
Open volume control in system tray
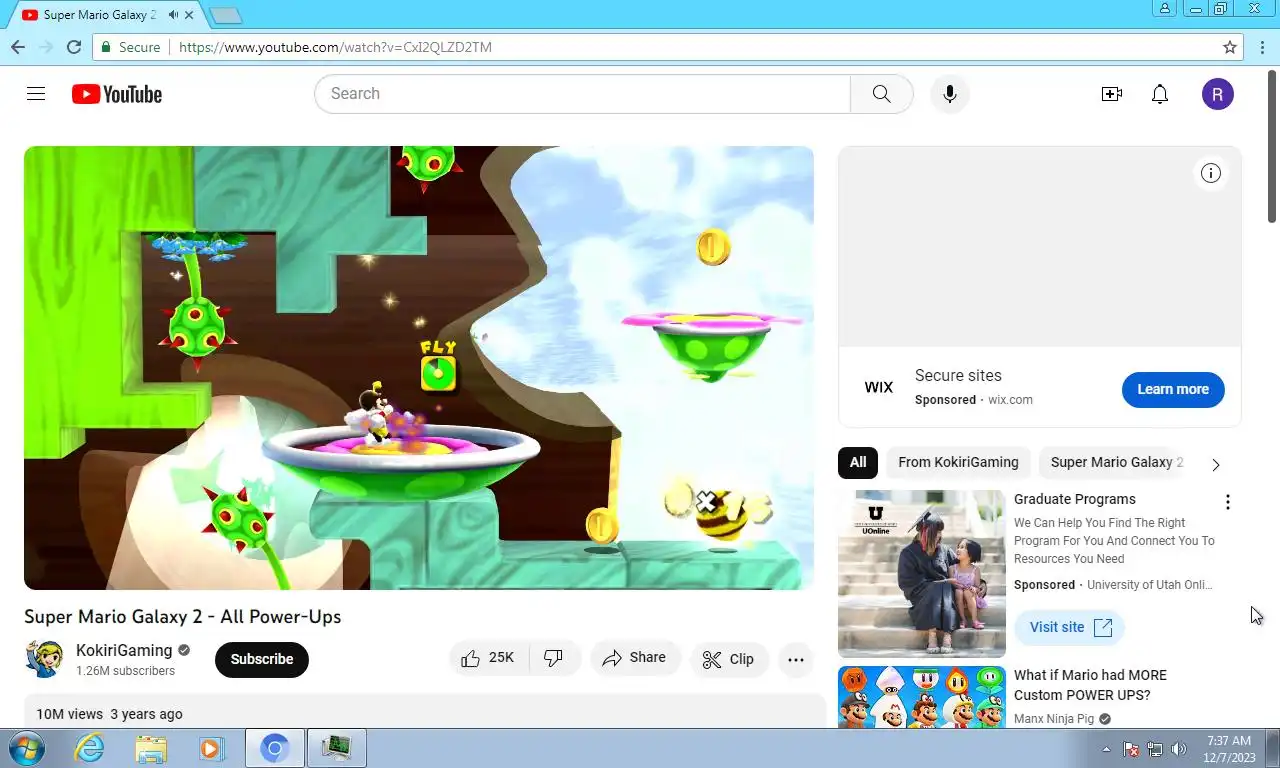tap(1179, 748)
